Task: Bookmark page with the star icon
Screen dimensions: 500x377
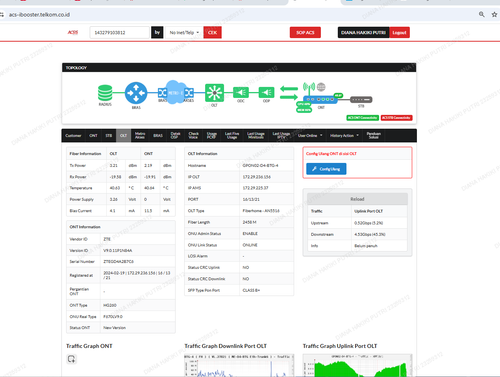Action: point(494,14)
